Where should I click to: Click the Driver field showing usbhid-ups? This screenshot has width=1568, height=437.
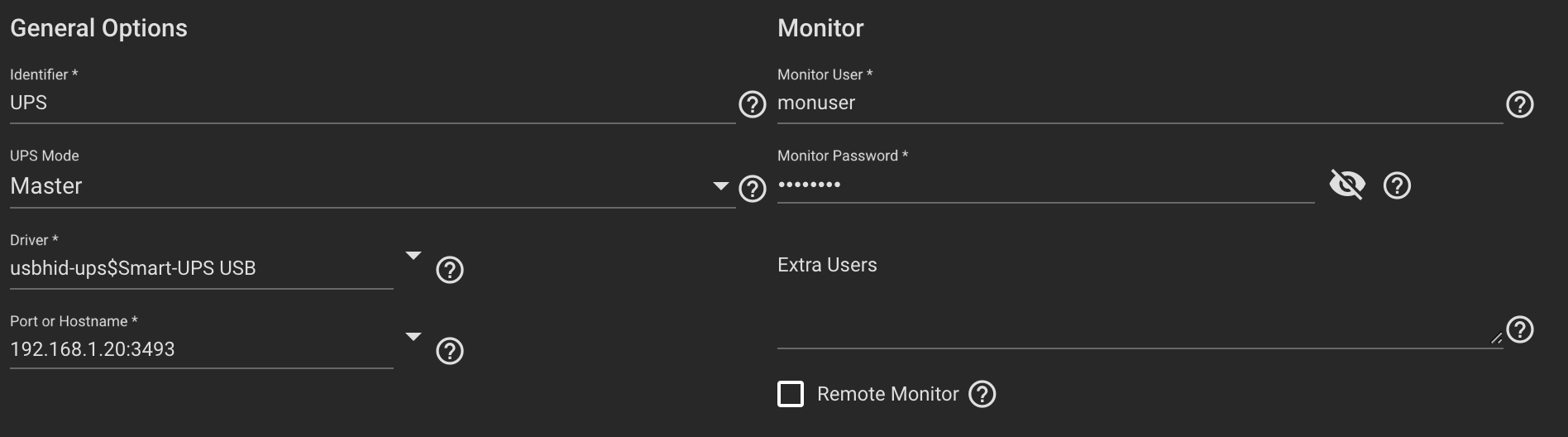click(x=201, y=268)
